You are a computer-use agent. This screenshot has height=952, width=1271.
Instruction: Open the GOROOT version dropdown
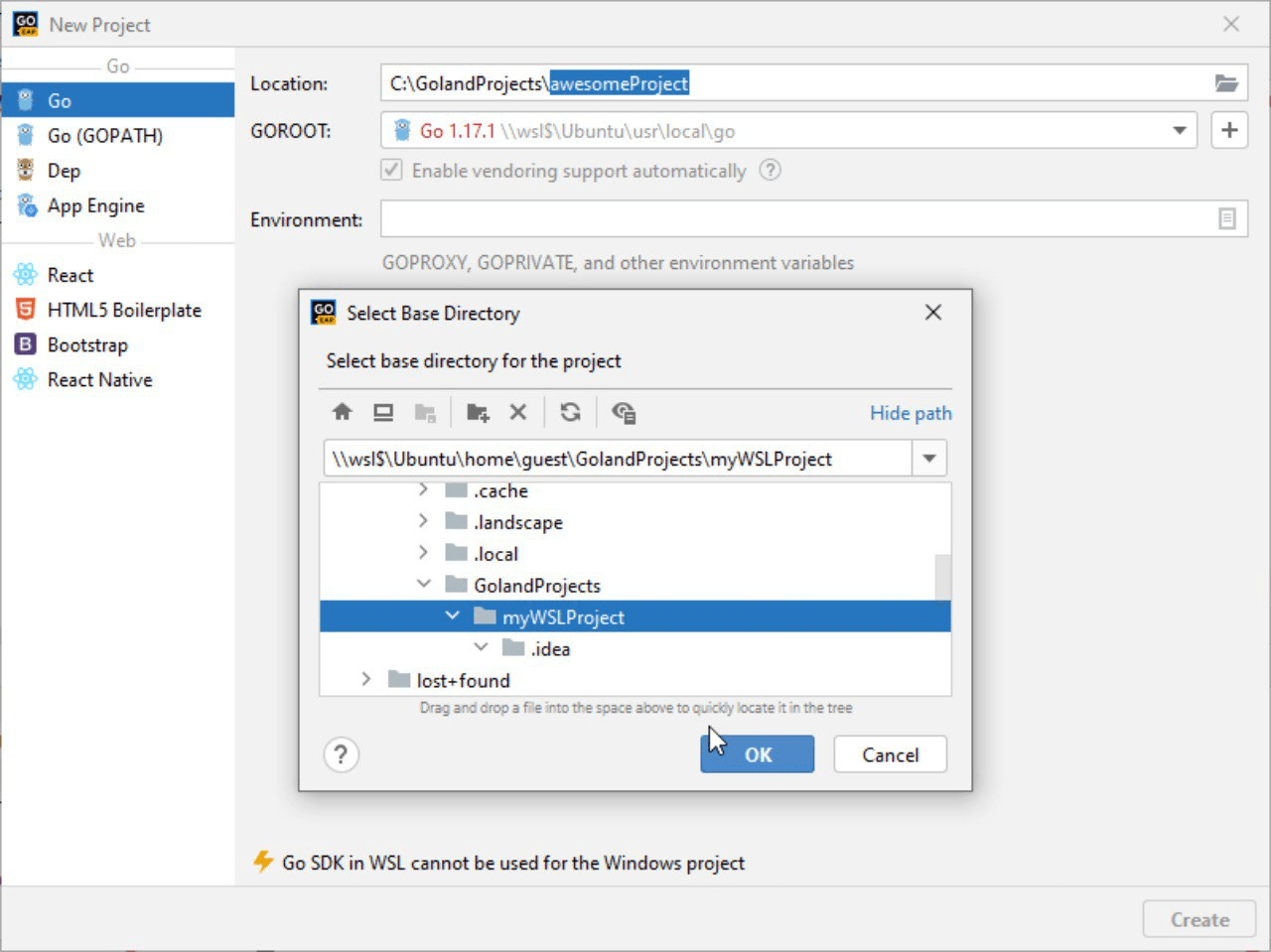[x=1179, y=130]
